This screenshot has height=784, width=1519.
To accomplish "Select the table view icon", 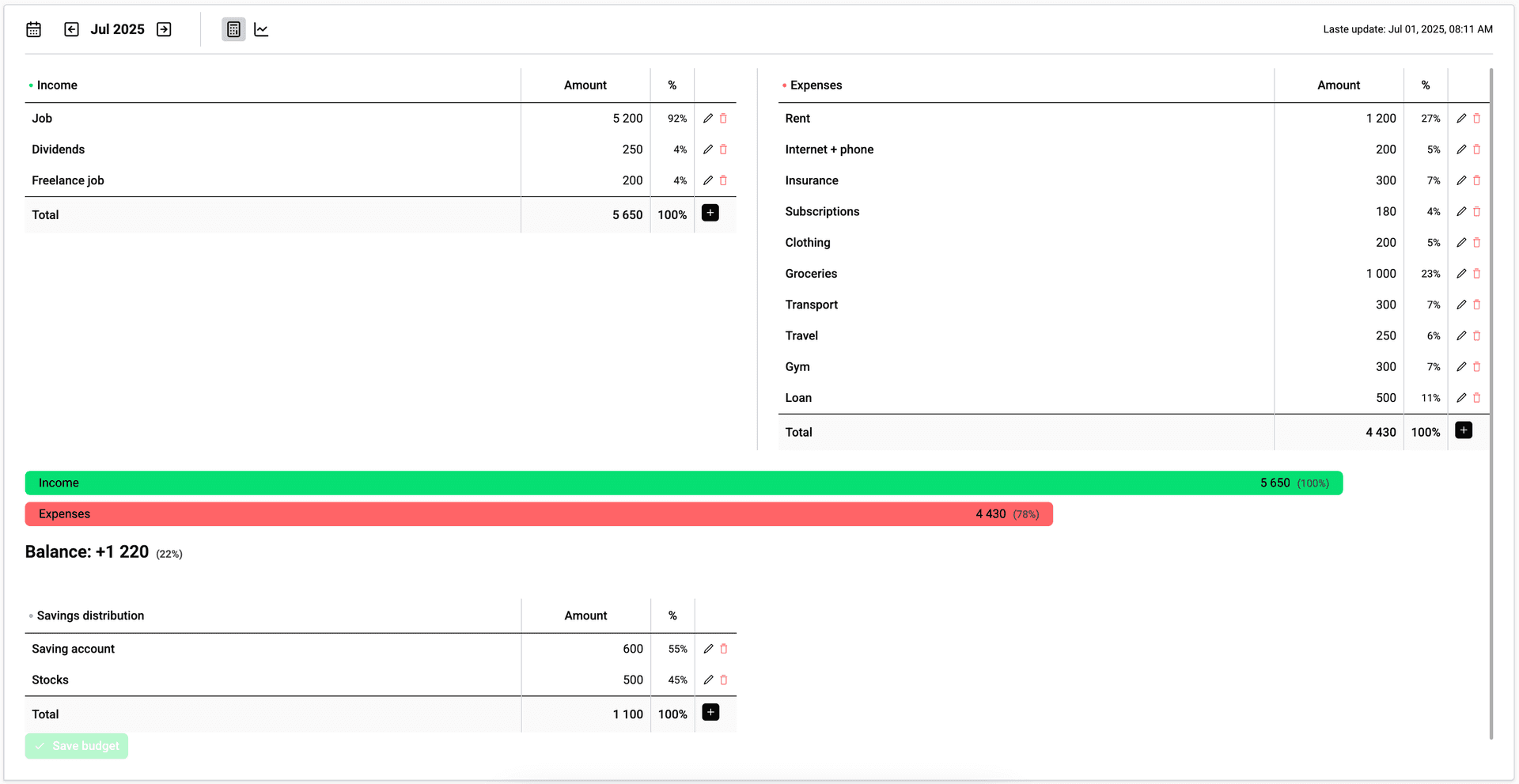I will tap(233, 29).
